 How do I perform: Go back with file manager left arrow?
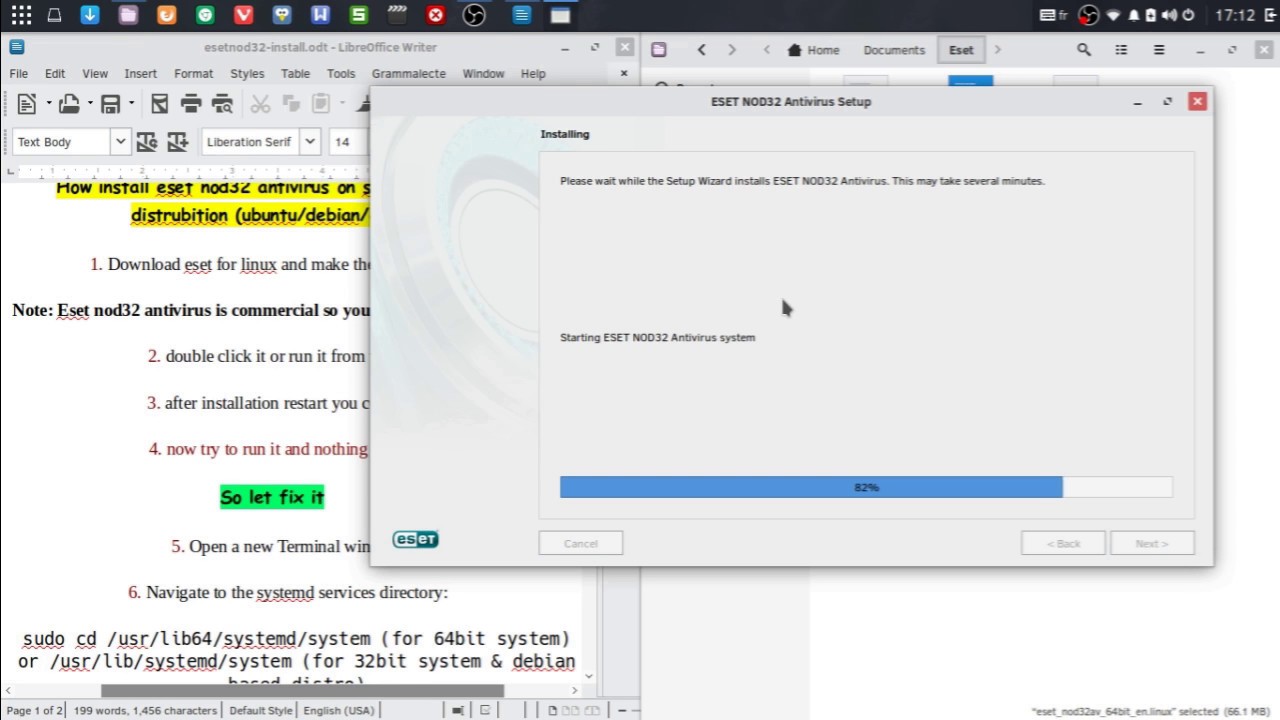(701, 49)
